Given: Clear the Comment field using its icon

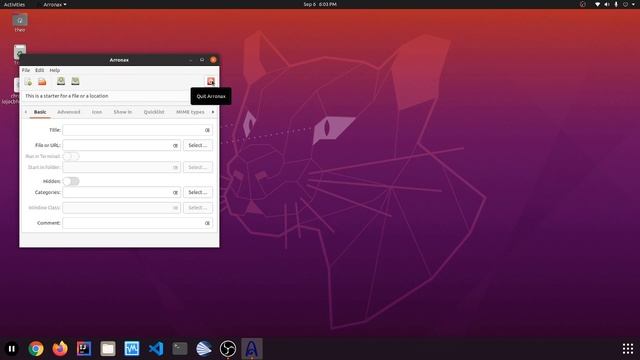Looking at the screenshot, I should [207, 223].
